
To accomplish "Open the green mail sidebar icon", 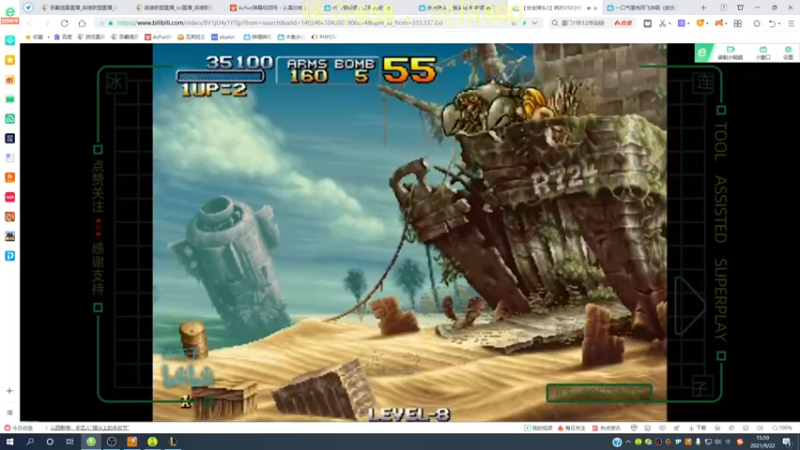I will click(x=10, y=99).
